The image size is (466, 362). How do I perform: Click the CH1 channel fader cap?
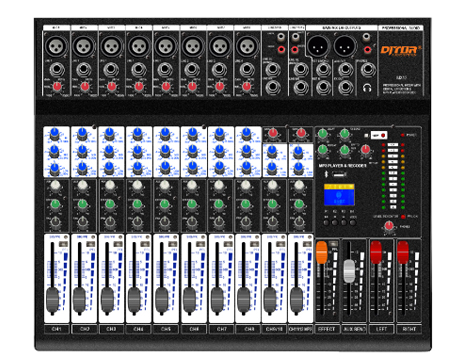(x=52, y=300)
